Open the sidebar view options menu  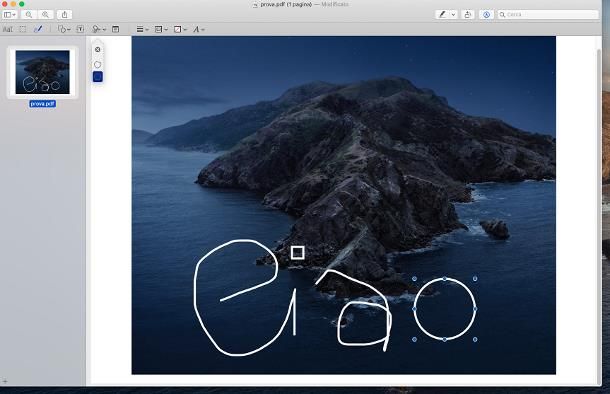[10, 14]
